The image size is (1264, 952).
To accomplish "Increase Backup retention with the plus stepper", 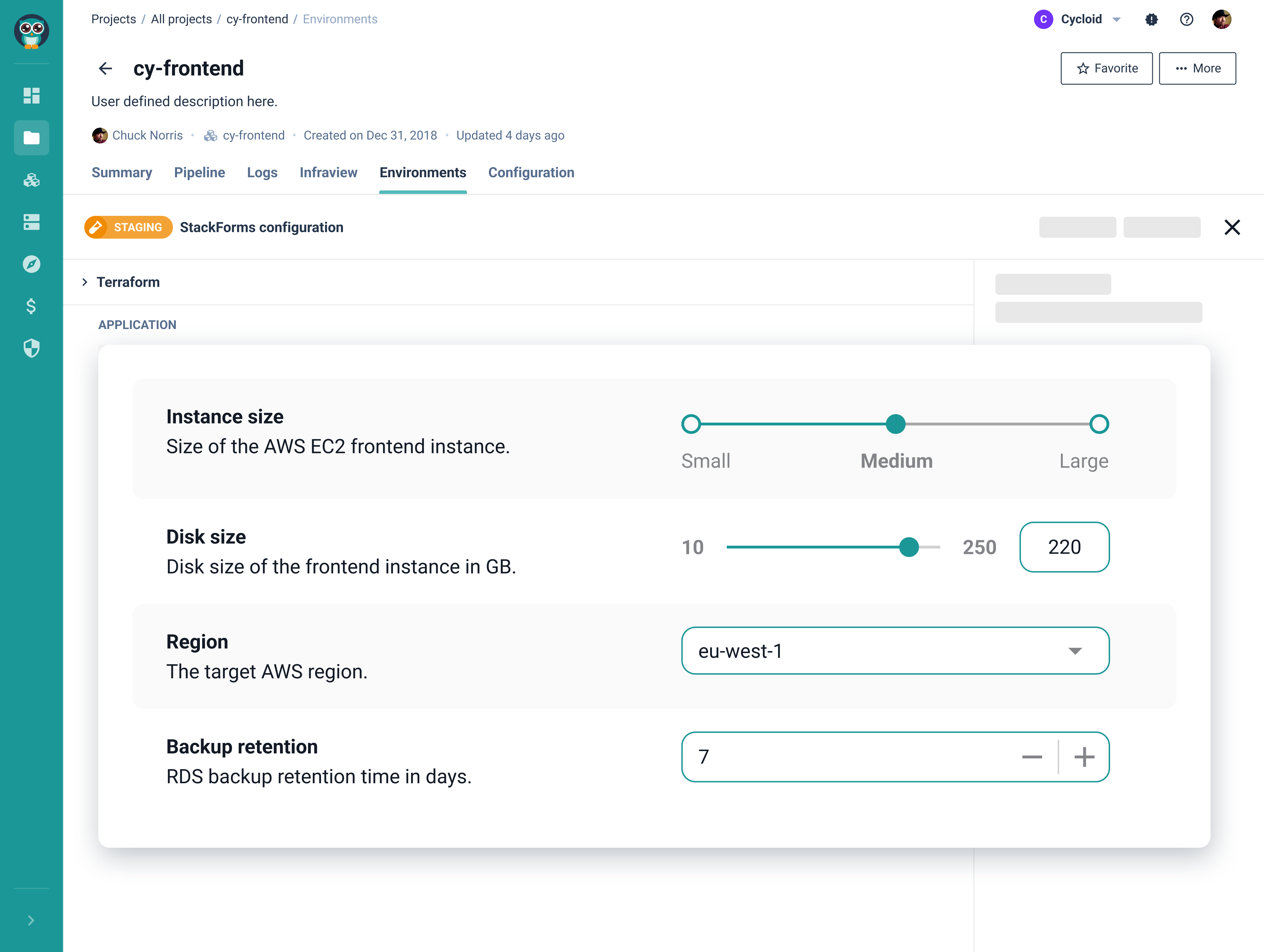I will click(x=1084, y=757).
